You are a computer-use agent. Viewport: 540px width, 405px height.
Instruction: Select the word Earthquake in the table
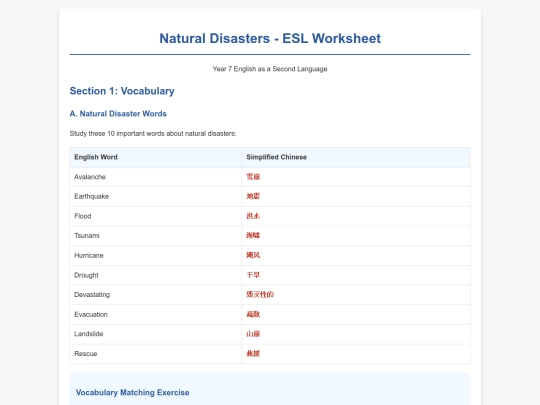point(92,196)
